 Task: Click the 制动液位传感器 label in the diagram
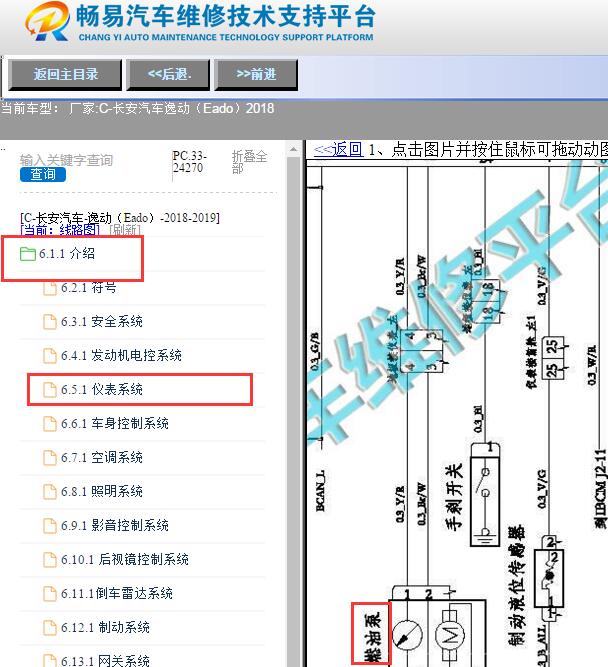(x=516, y=586)
